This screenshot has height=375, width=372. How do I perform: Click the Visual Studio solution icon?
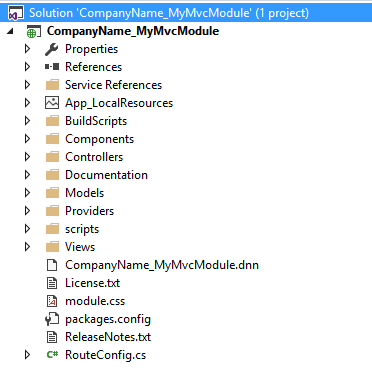pyautogui.click(x=16, y=13)
